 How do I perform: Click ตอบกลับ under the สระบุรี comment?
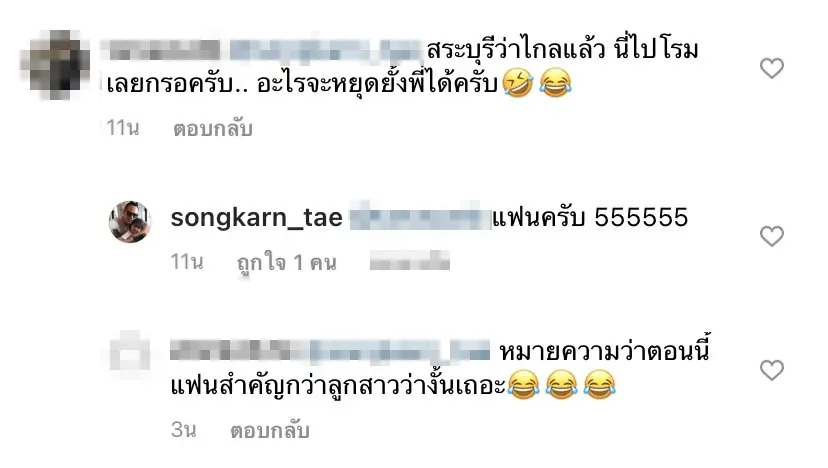[213, 128]
